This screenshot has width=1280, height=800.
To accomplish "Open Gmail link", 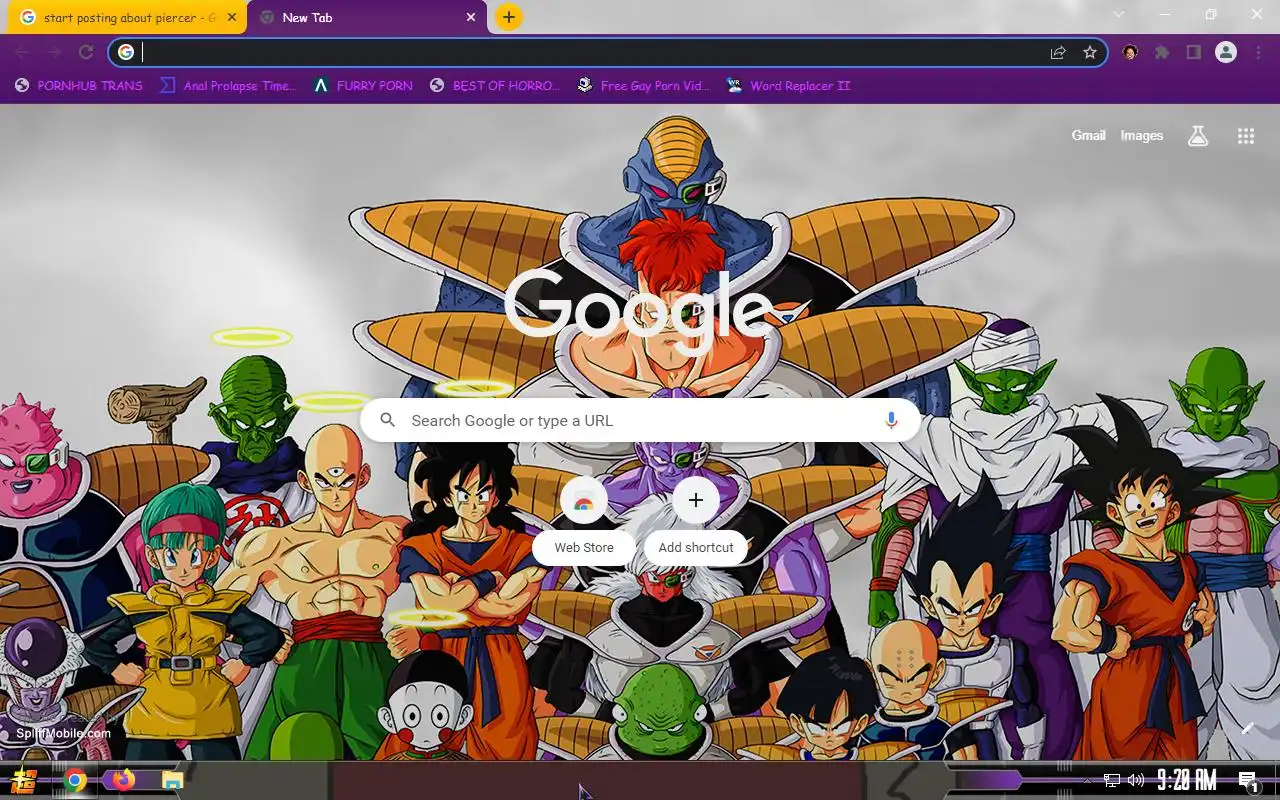I will (x=1089, y=135).
